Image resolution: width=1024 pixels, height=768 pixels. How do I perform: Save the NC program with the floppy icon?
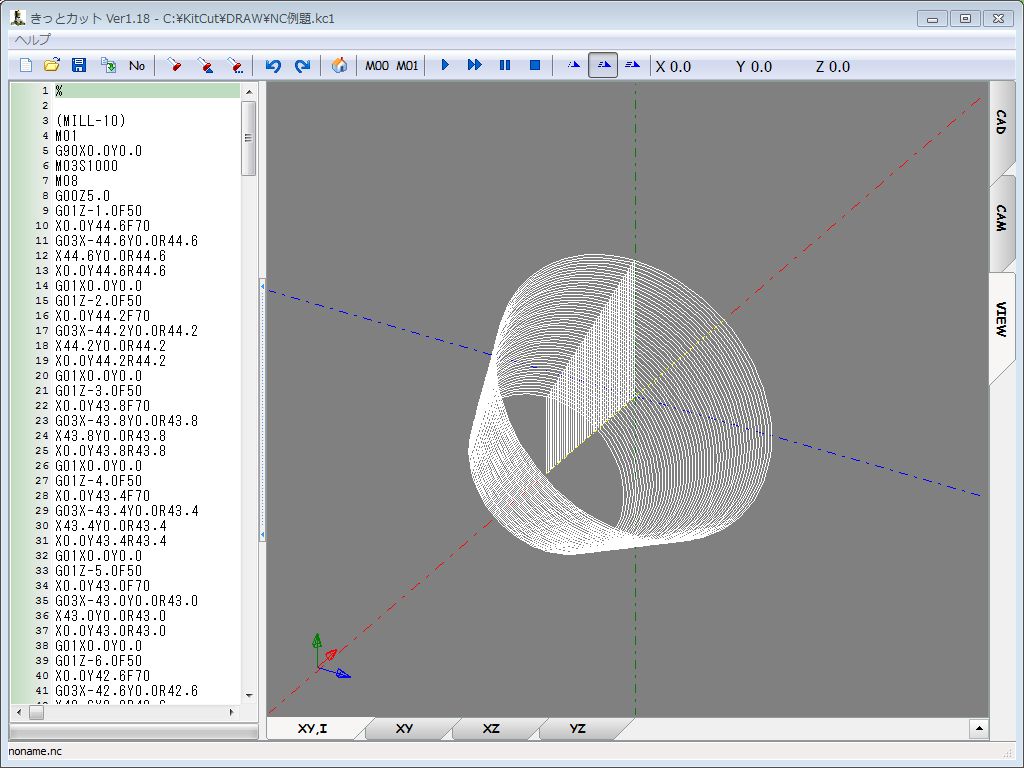point(79,65)
